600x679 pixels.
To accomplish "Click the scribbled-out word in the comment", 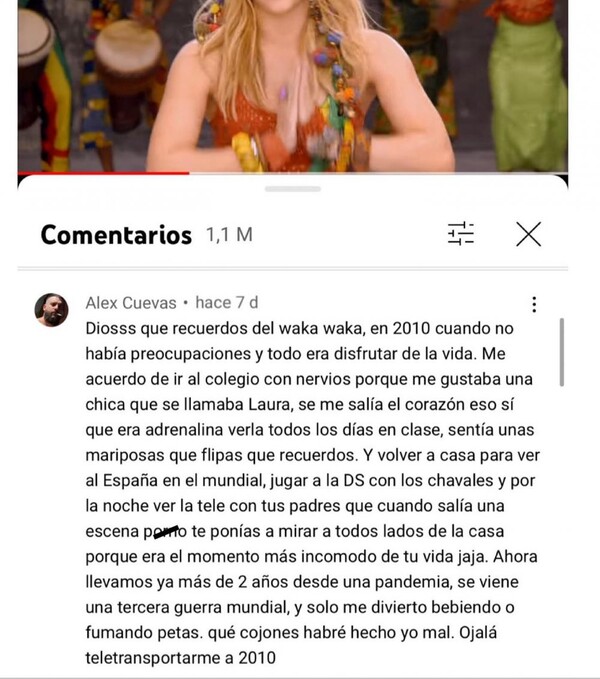I will point(166,531).
